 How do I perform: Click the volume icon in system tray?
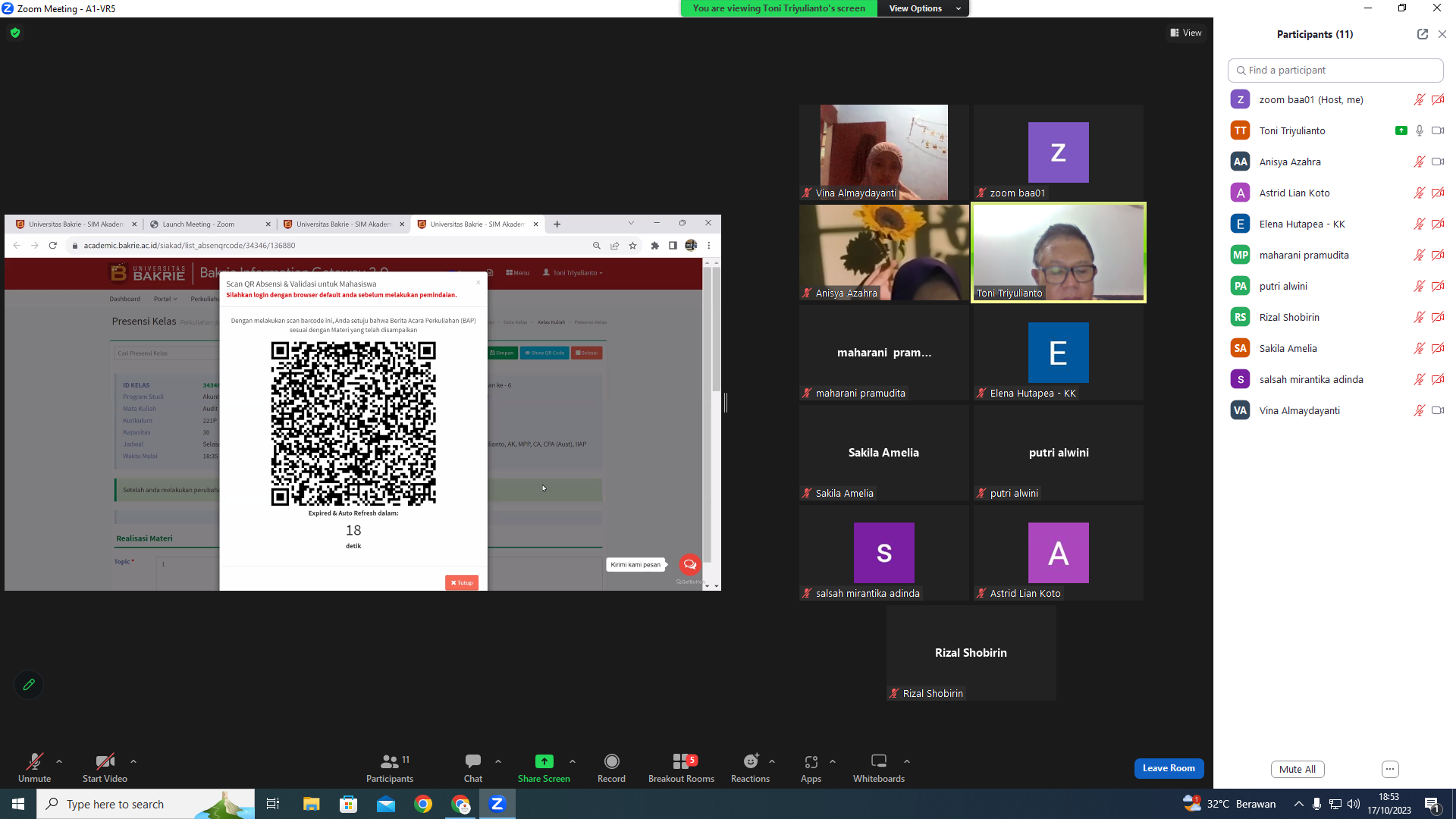tap(1354, 804)
